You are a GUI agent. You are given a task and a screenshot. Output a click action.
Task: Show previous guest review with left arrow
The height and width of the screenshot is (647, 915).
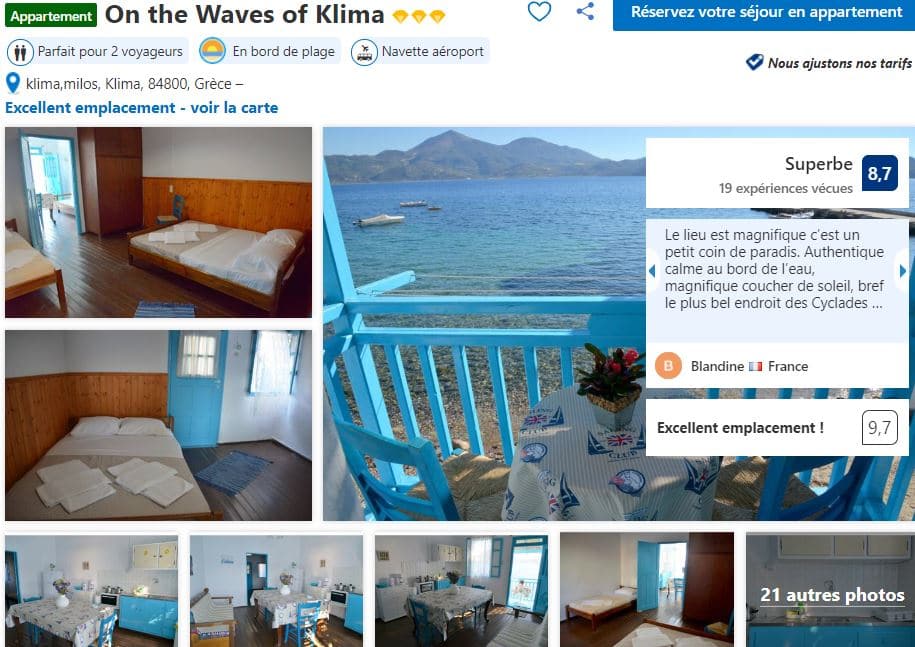coord(652,271)
